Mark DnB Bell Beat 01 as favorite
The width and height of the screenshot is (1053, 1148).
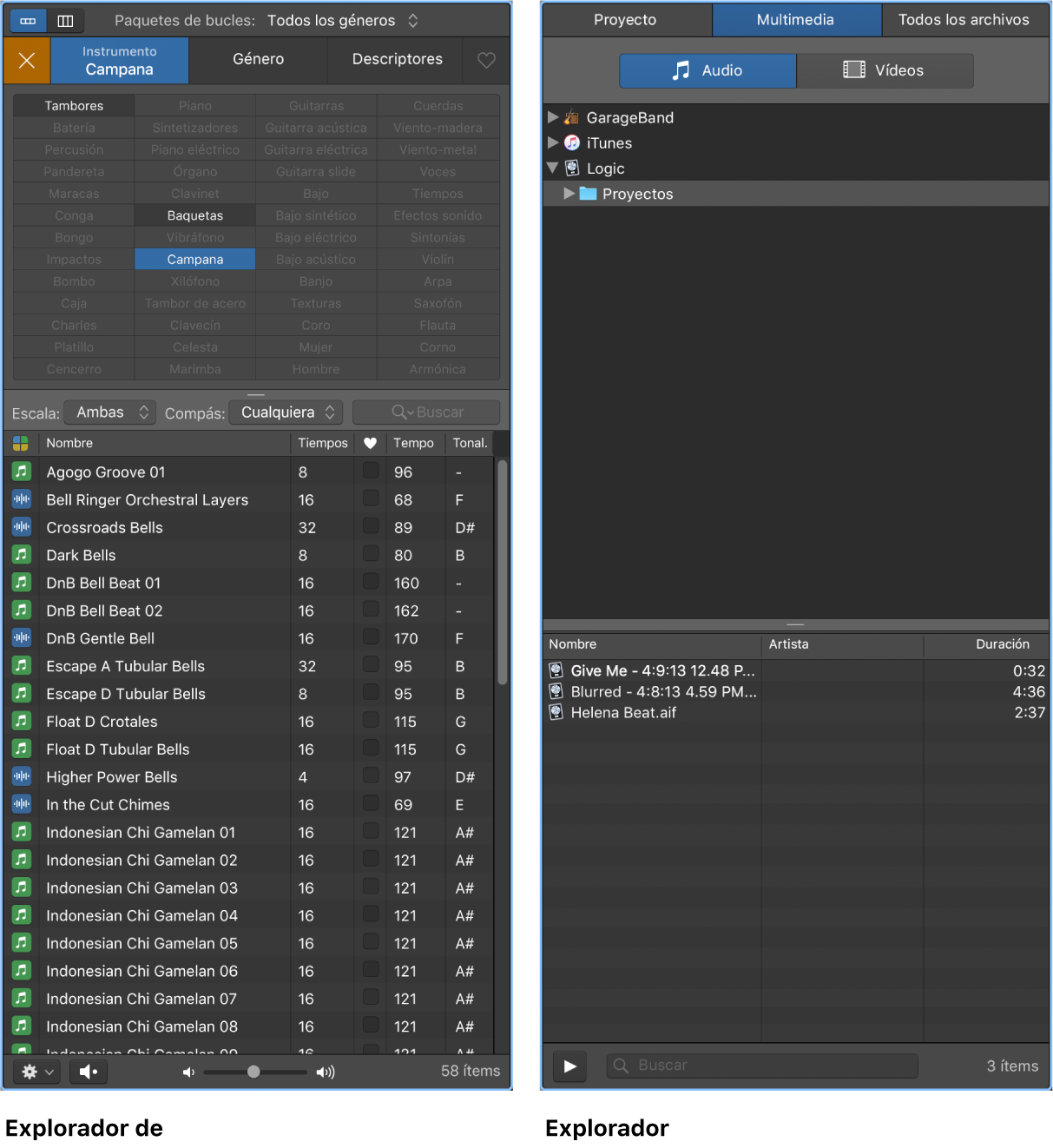pyautogui.click(x=371, y=581)
